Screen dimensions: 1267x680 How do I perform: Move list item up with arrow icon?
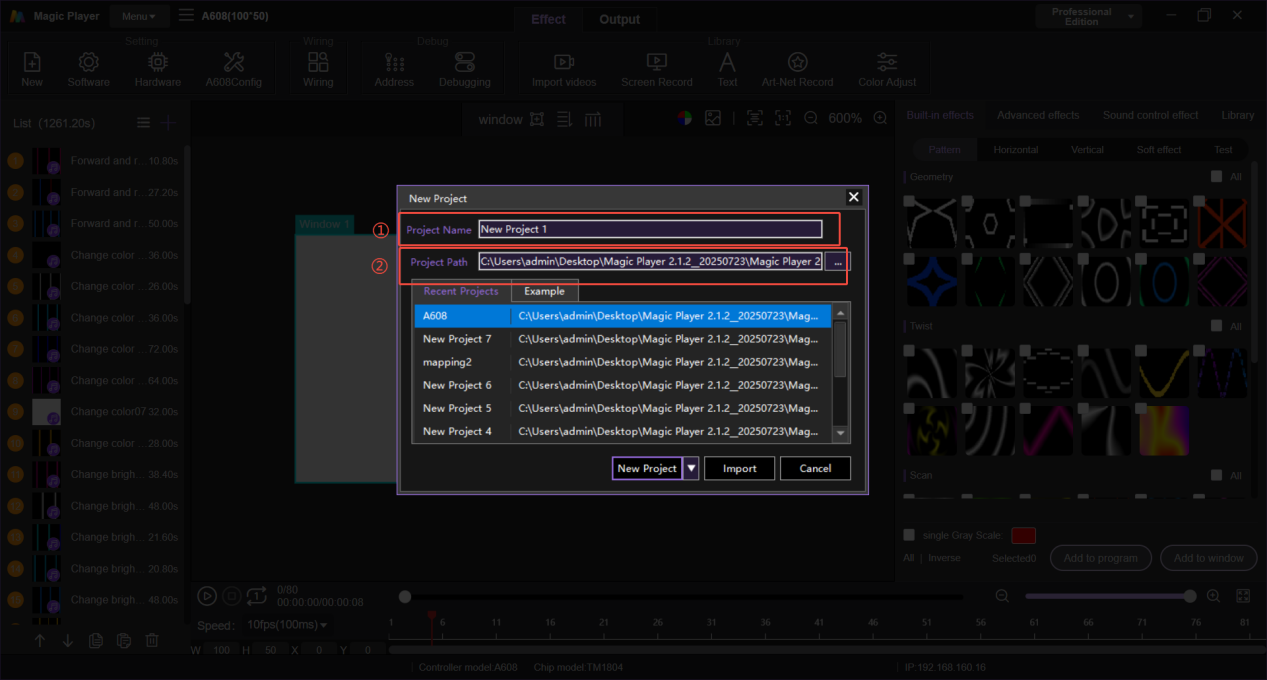pos(40,641)
